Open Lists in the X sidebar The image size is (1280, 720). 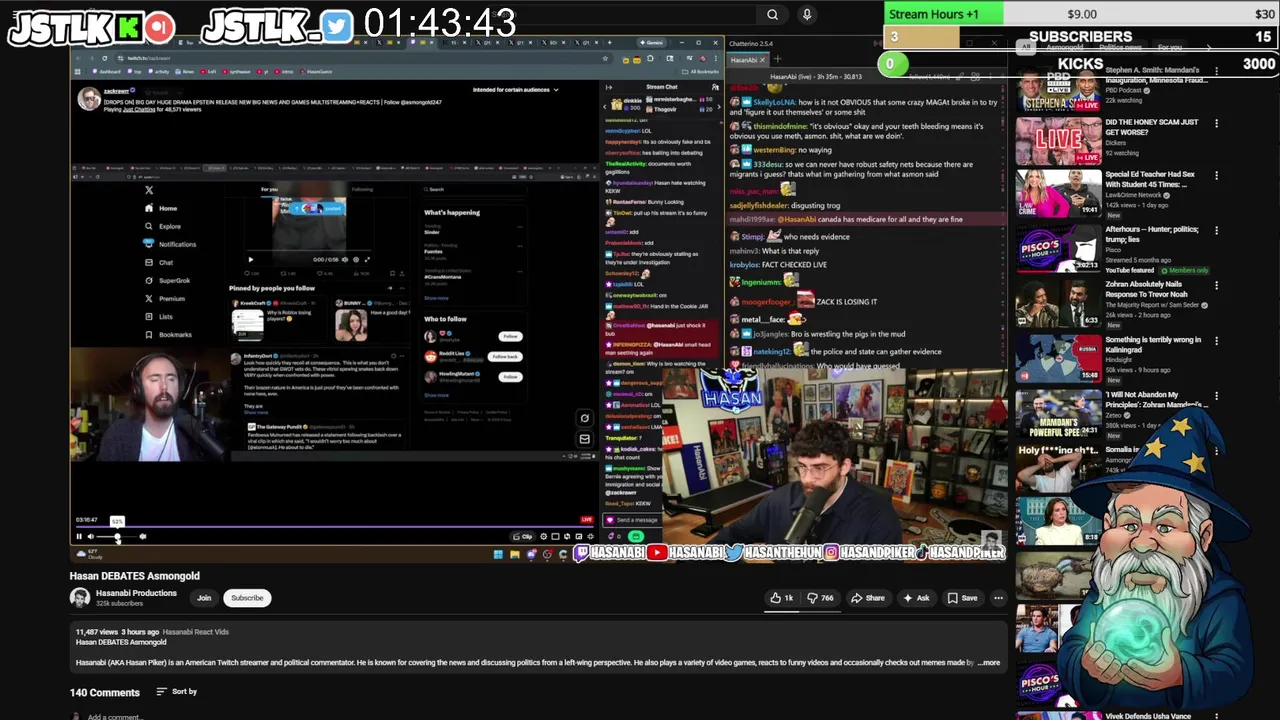click(x=159, y=316)
